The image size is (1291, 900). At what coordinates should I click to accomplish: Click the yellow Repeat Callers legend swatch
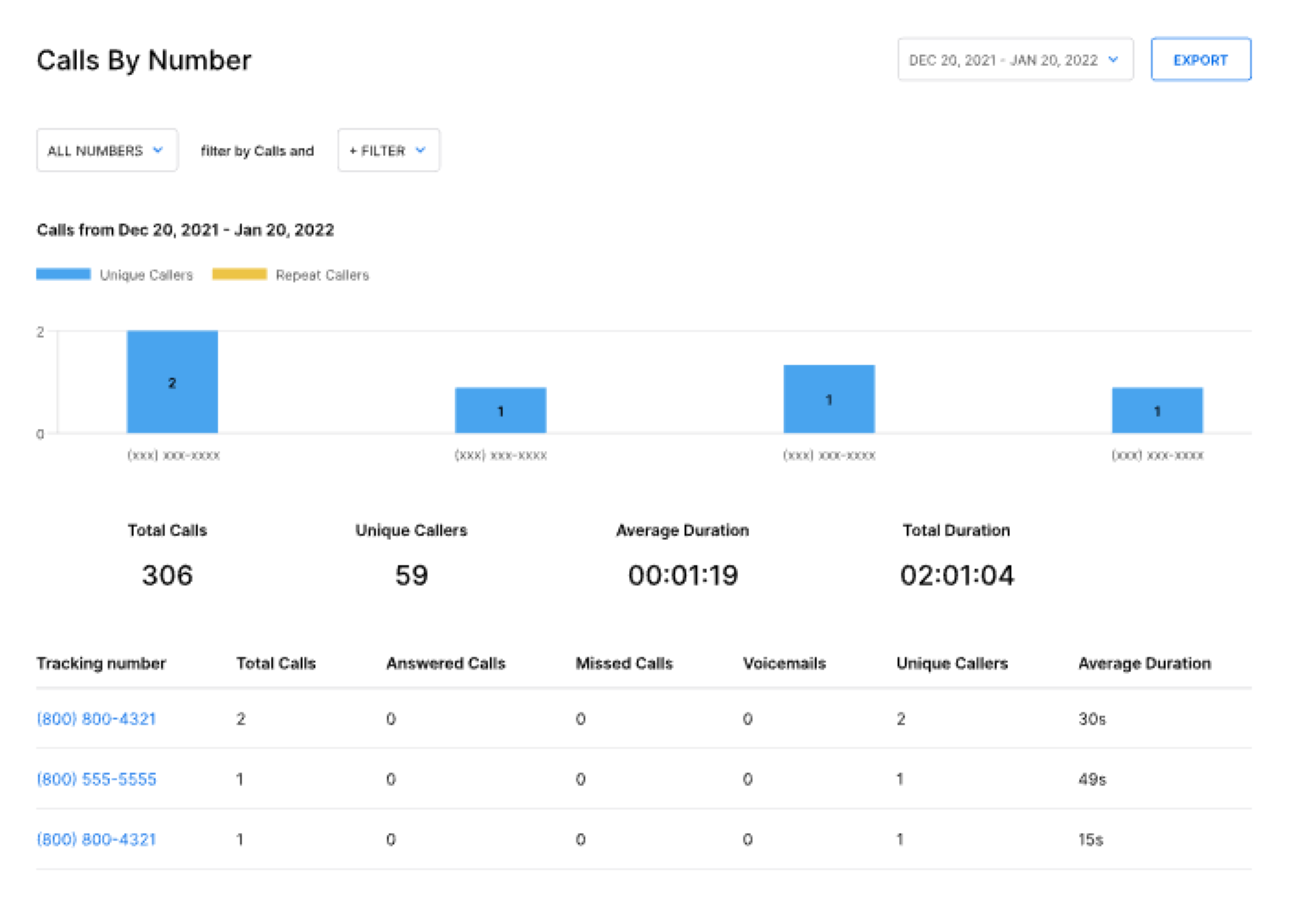[239, 273]
